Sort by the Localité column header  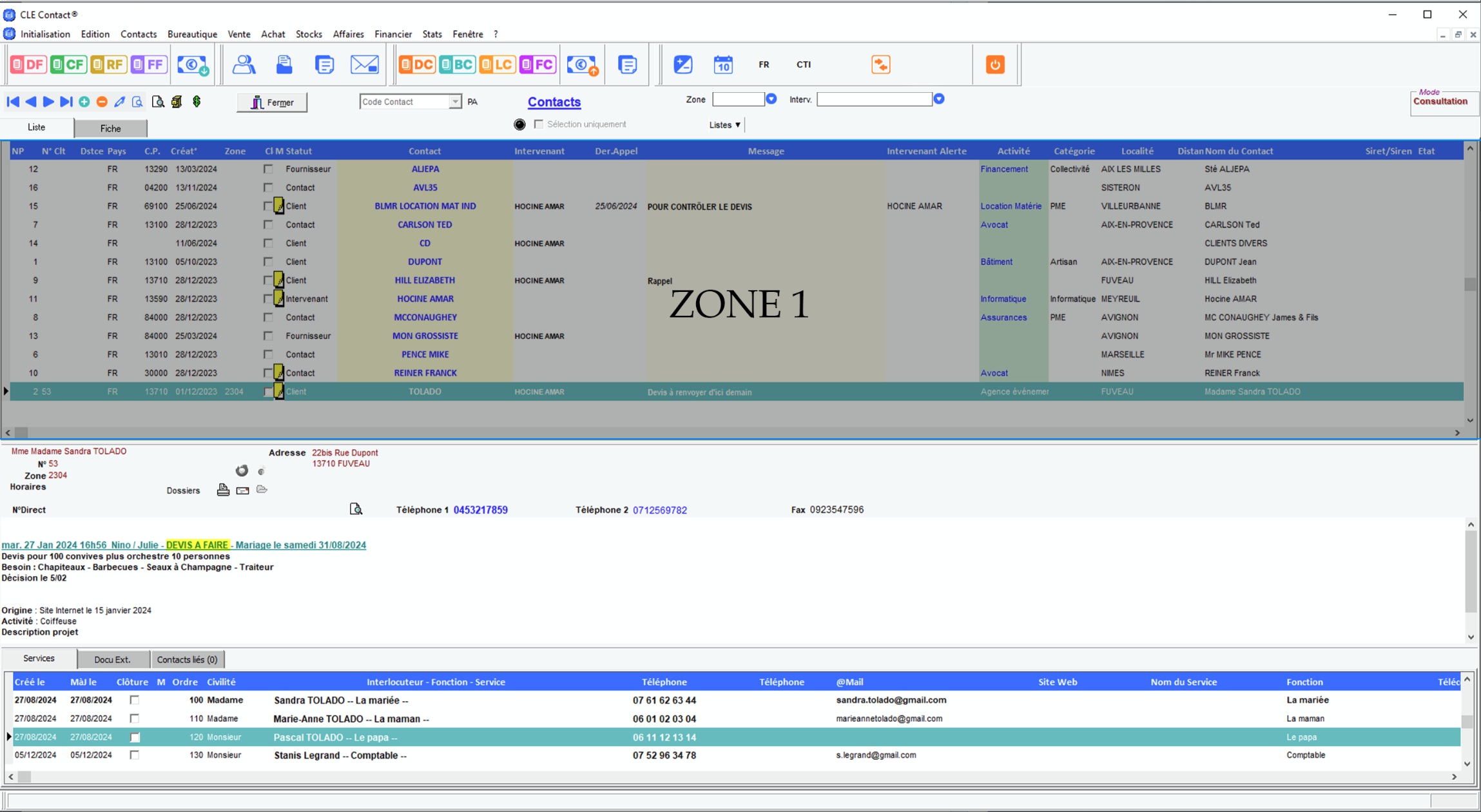1137,151
